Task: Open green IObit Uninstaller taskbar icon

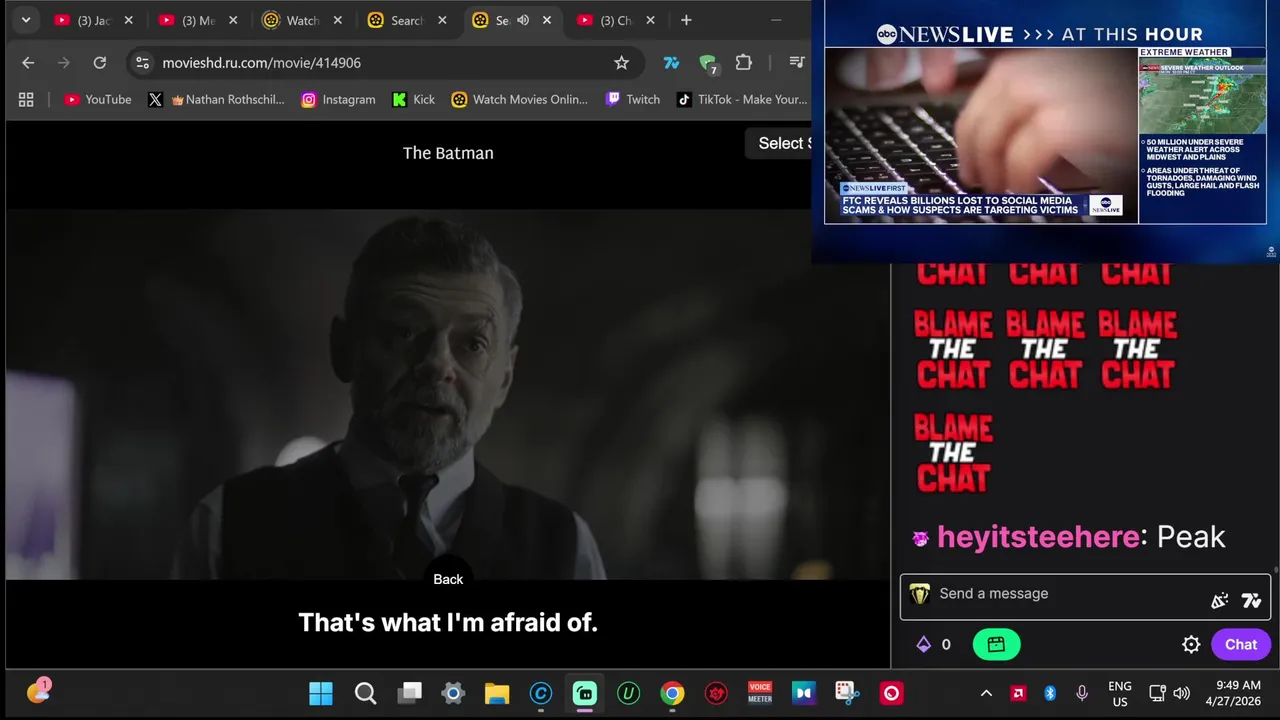Action: [x=628, y=693]
